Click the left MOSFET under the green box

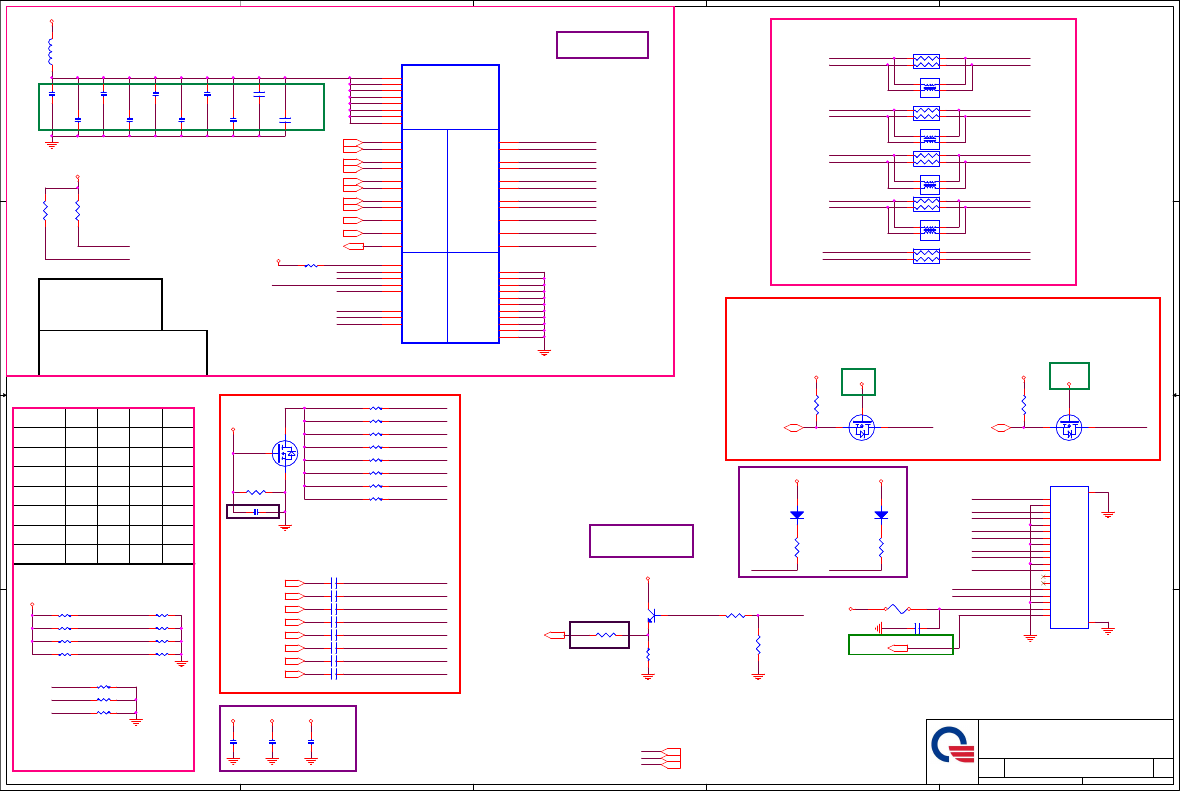[x=862, y=427]
